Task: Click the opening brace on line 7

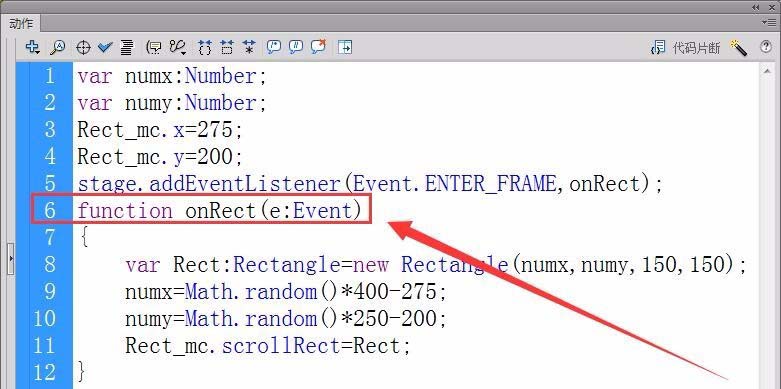Action: point(84,238)
